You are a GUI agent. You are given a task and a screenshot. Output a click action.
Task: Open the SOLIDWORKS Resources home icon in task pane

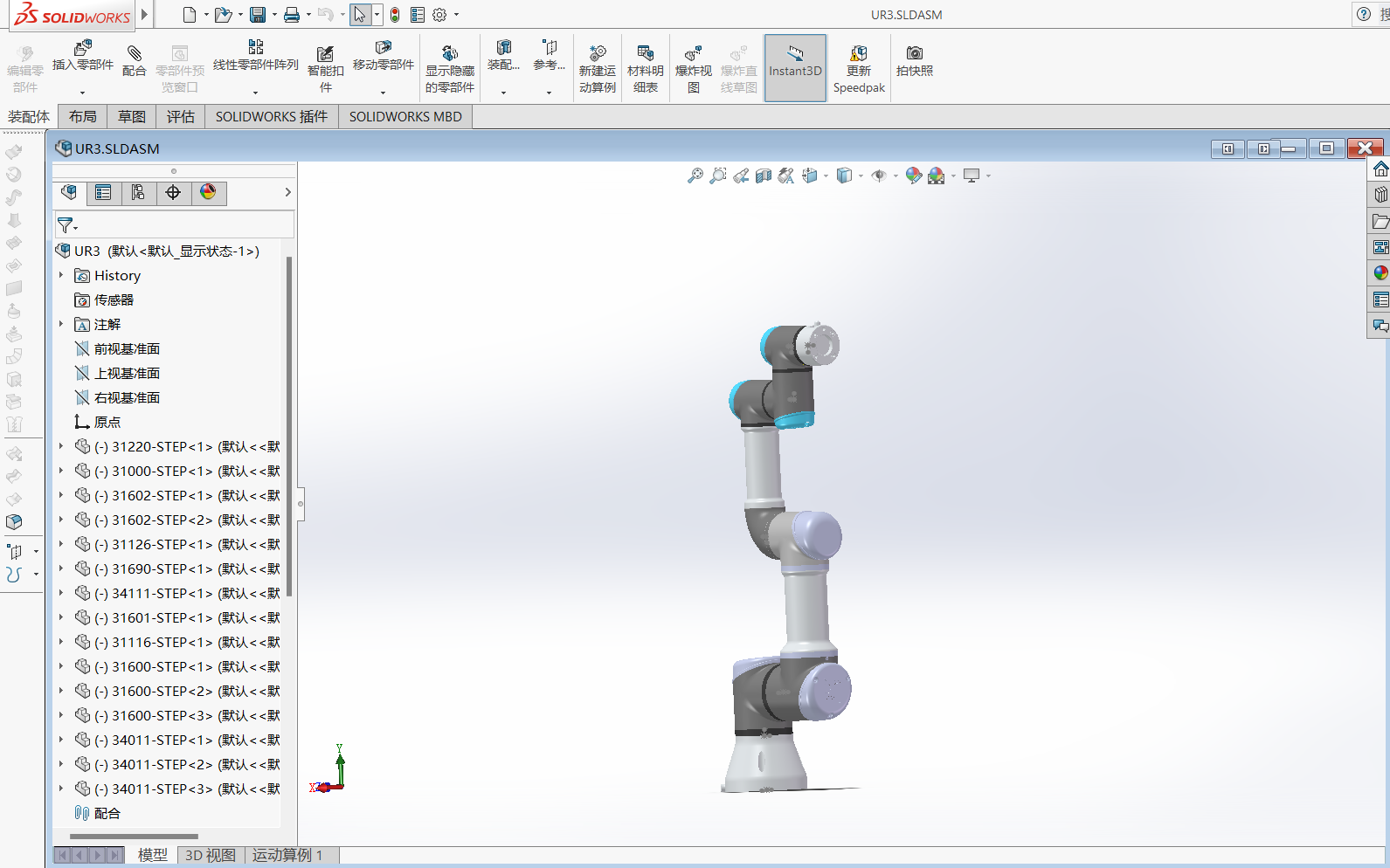coord(1380,169)
